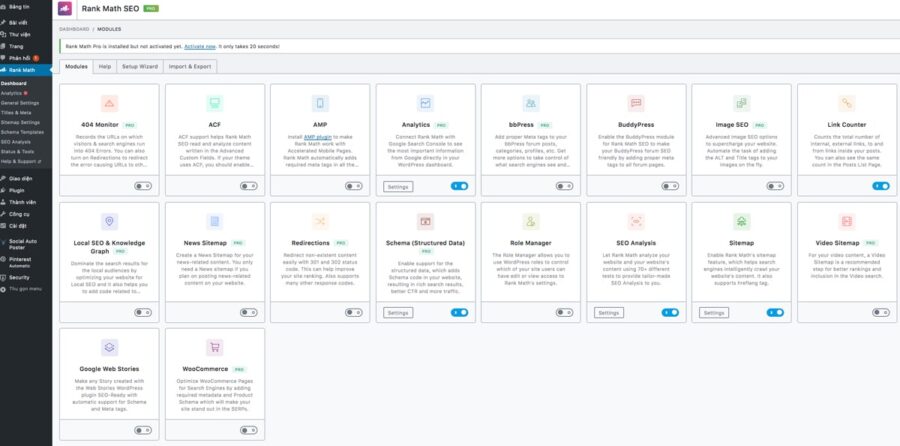This screenshot has width=900, height=446.
Task: Click the BuddyPress chat bubble icon
Action: pos(636,103)
